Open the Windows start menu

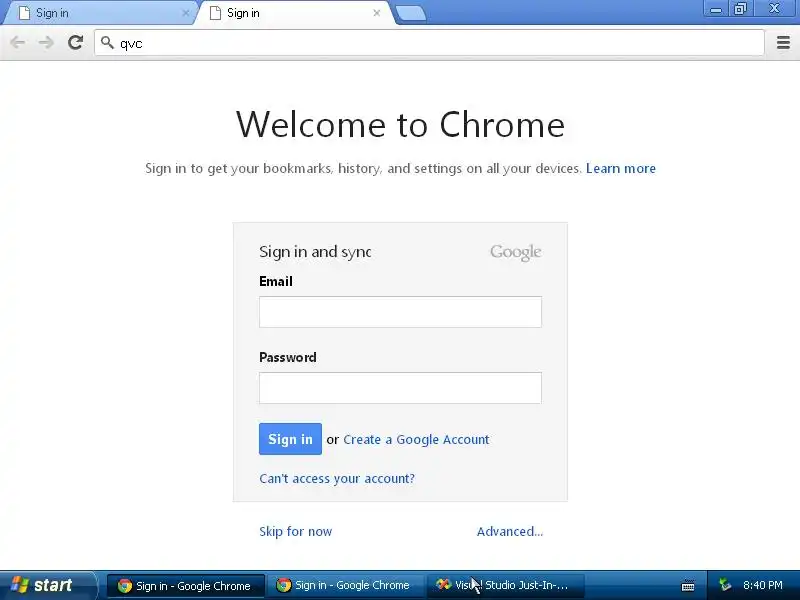[47, 585]
